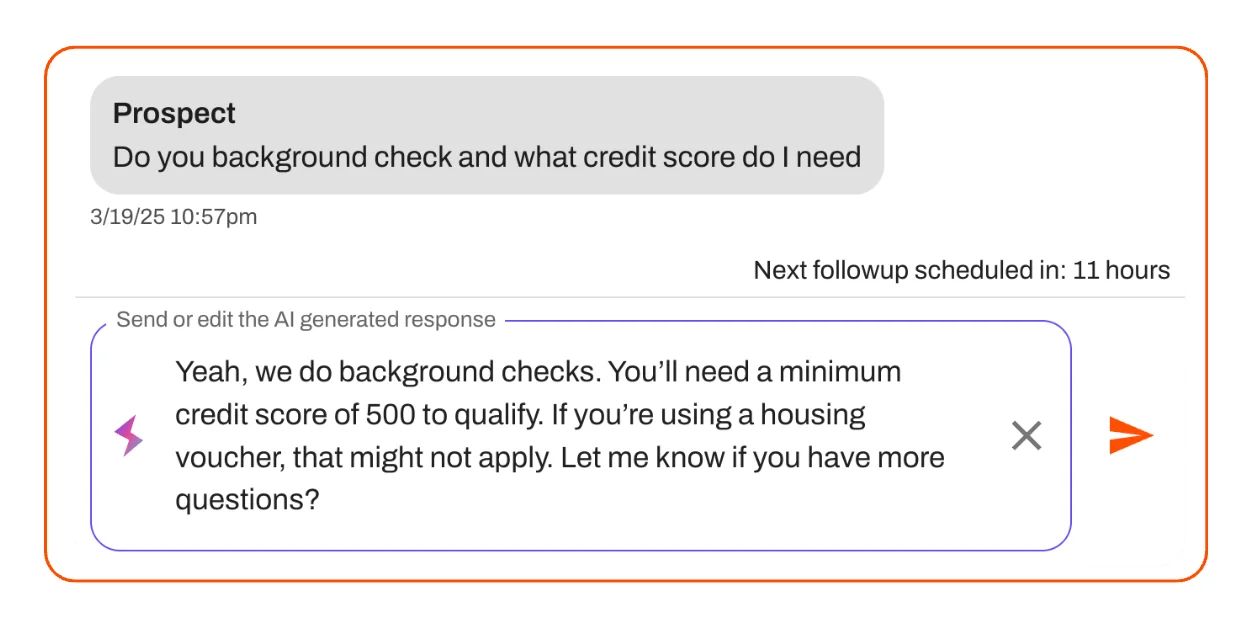Viewport: 1258px width, 630px height.
Task: Click "11 hours" in the followup notice
Action: [1120, 270]
